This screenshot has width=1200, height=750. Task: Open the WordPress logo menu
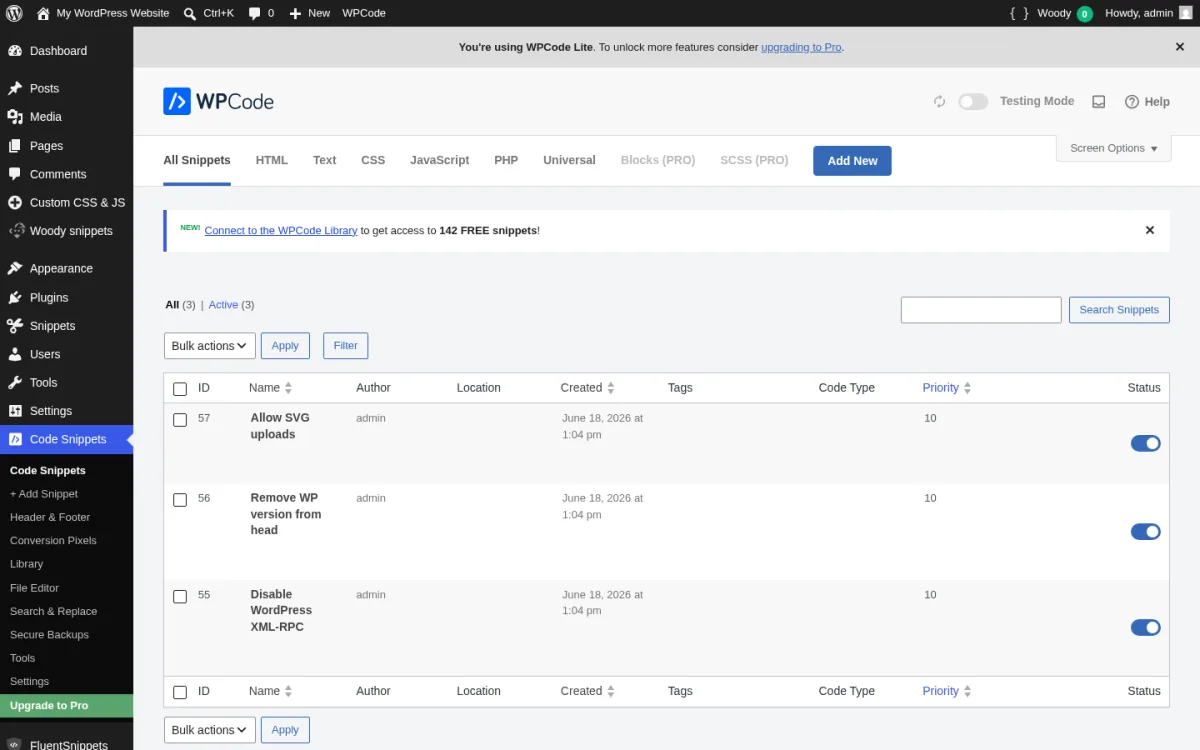[14, 13]
